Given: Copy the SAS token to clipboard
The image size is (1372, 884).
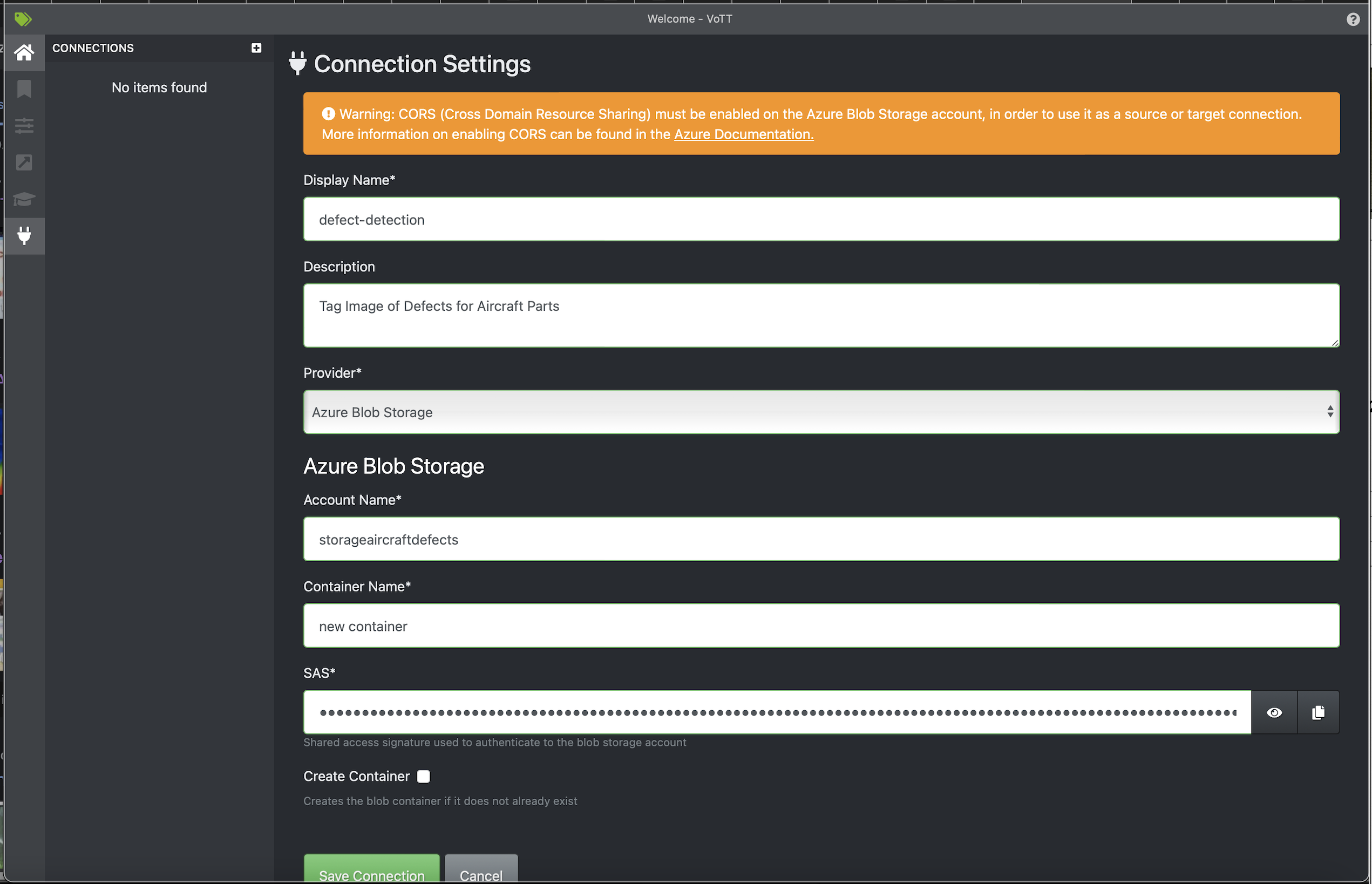Looking at the screenshot, I should [1319, 712].
